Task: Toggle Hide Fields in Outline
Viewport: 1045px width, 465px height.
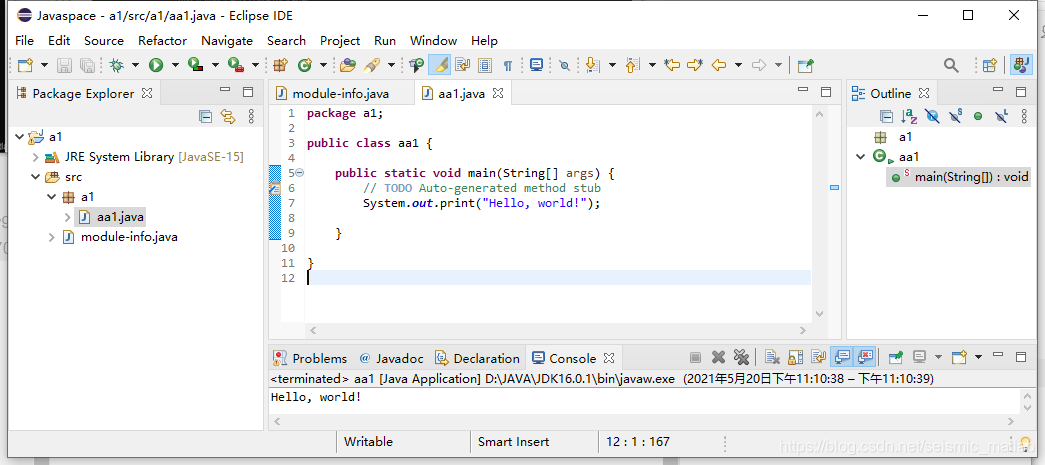Action: pyautogui.click(x=932, y=117)
